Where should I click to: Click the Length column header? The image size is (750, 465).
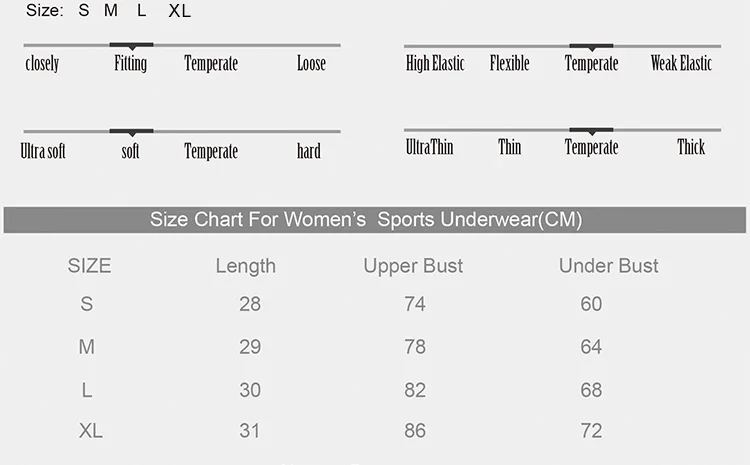245,266
